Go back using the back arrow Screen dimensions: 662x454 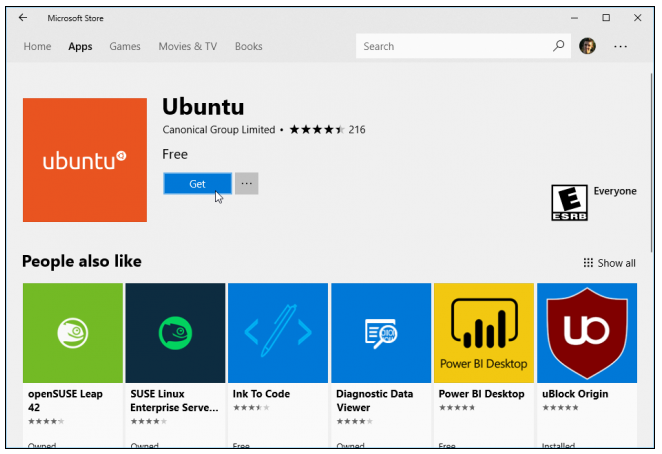click(x=23, y=17)
